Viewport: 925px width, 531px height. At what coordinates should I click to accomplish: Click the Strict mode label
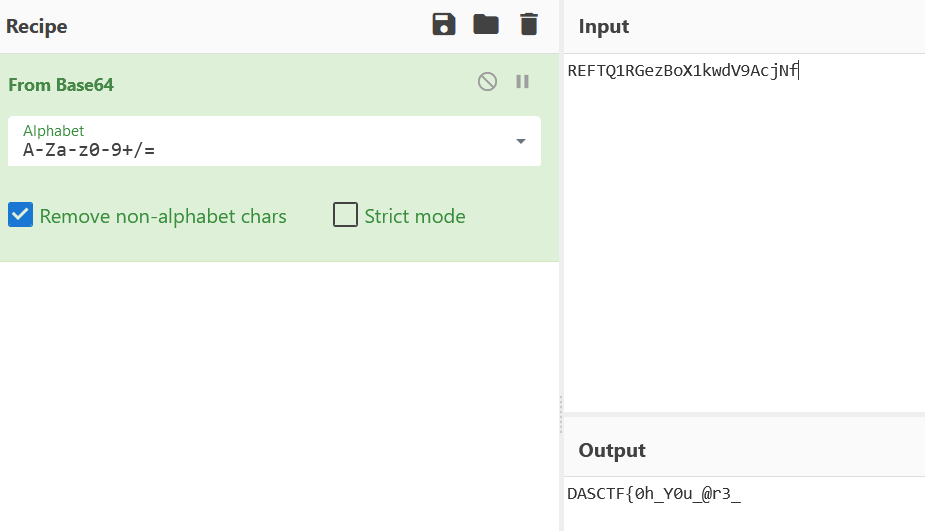tap(415, 216)
